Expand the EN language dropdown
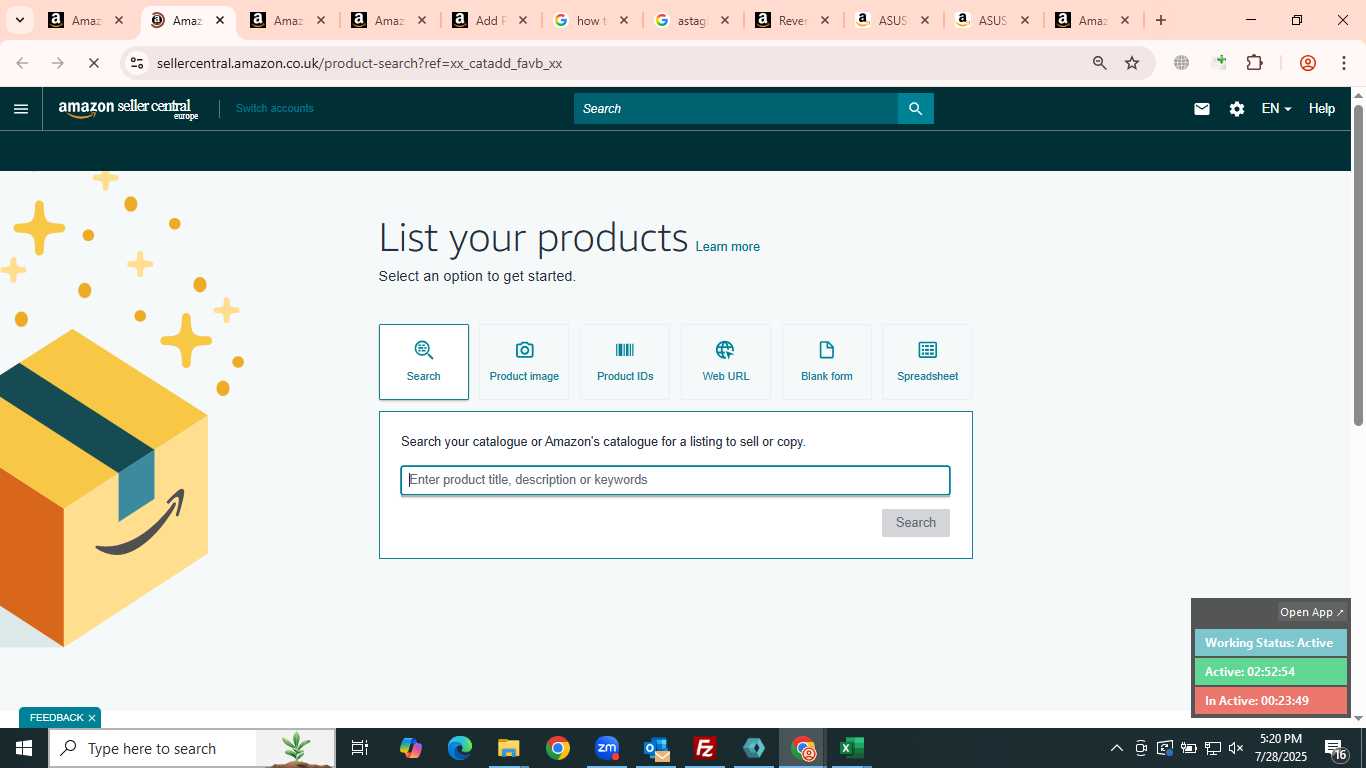 tap(1276, 109)
